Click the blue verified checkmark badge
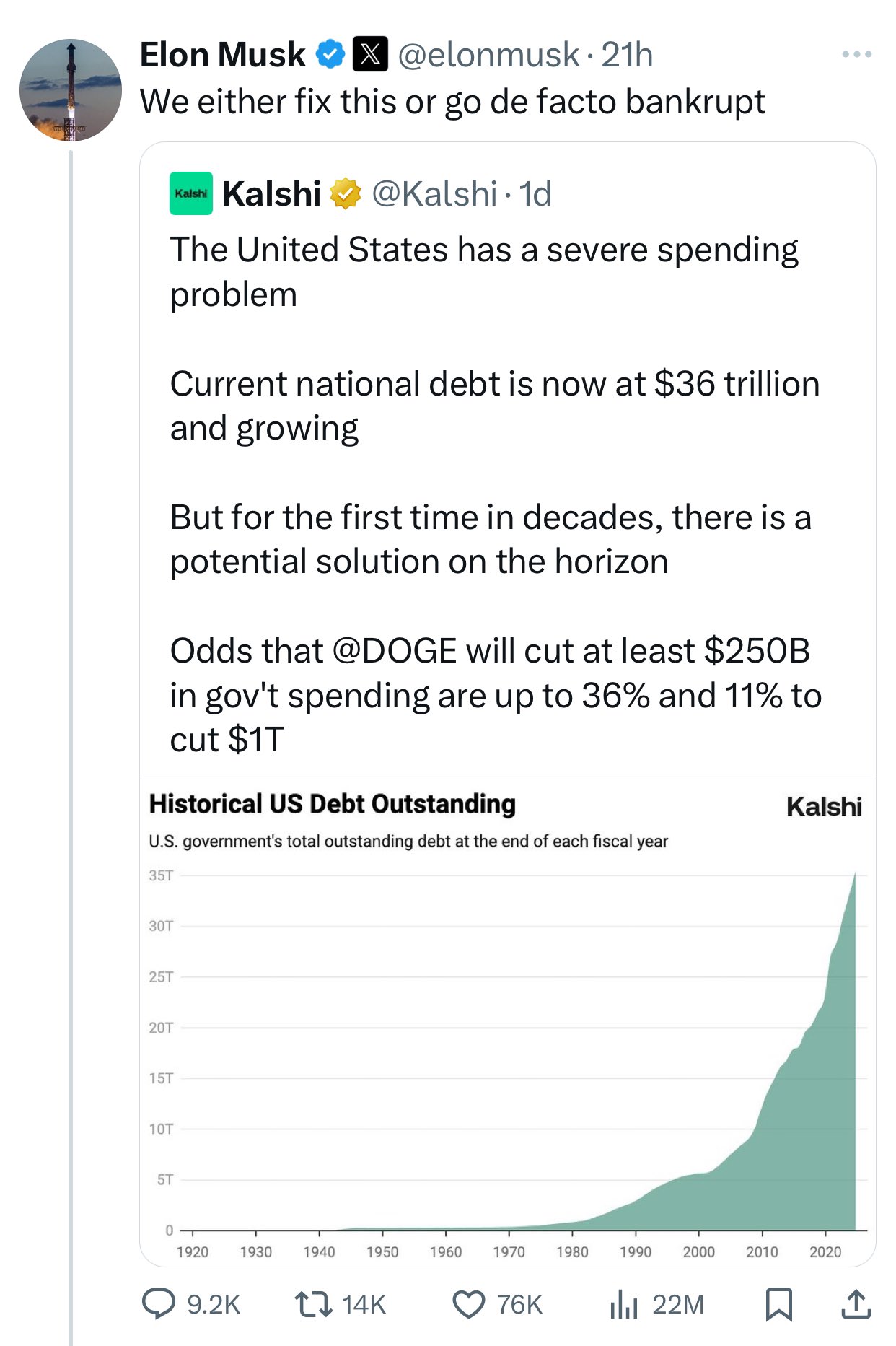The height and width of the screenshot is (1346, 896). tap(330, 54)
